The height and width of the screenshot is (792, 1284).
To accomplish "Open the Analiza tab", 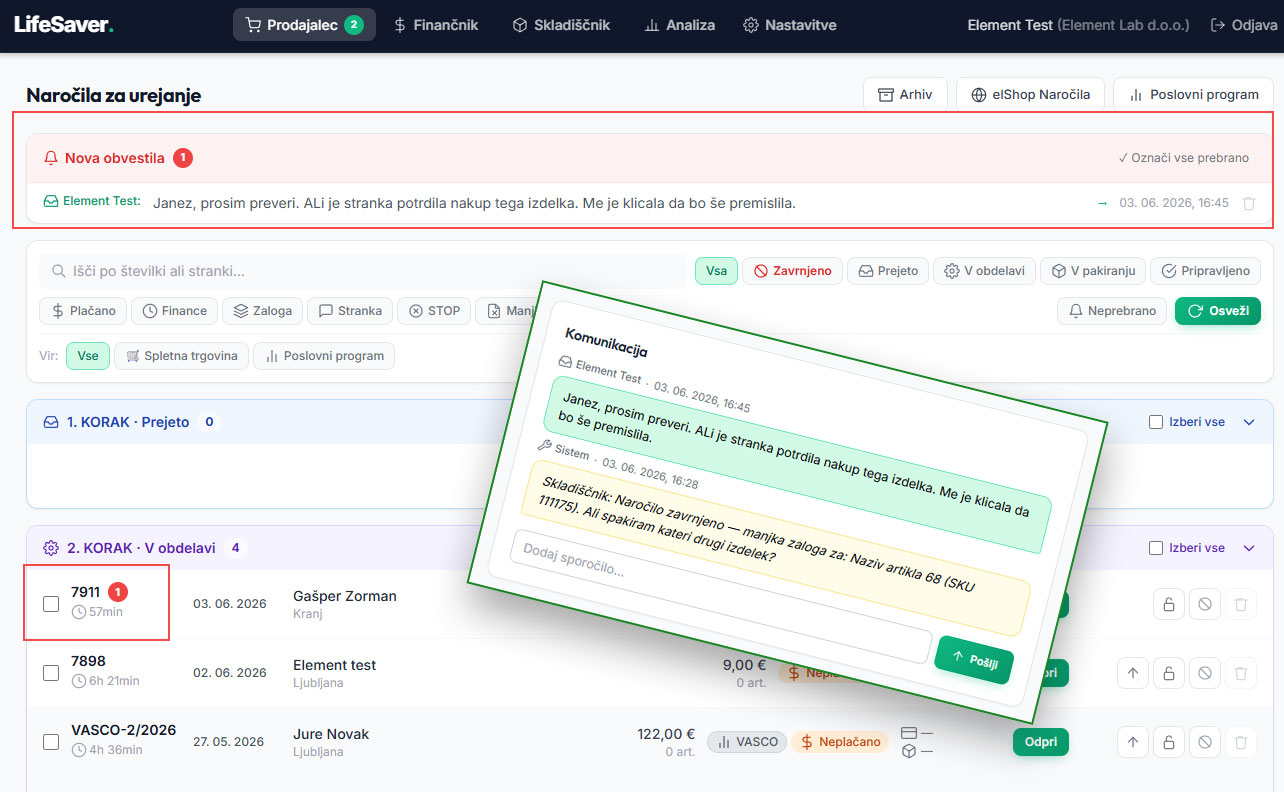I will (680, 25).
